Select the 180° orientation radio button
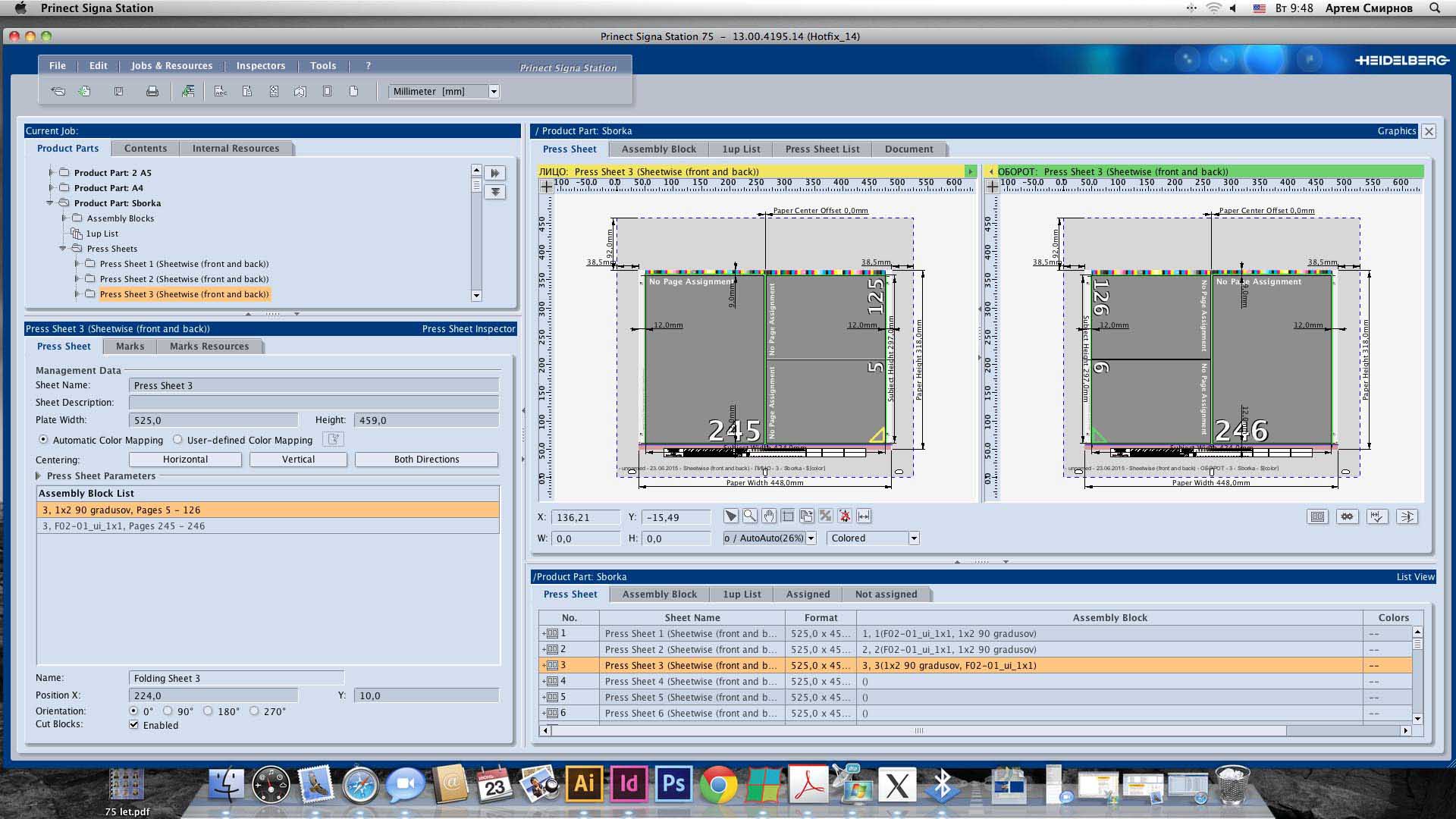The width and height of the screenshot is (1456, 819). point(208,711)
